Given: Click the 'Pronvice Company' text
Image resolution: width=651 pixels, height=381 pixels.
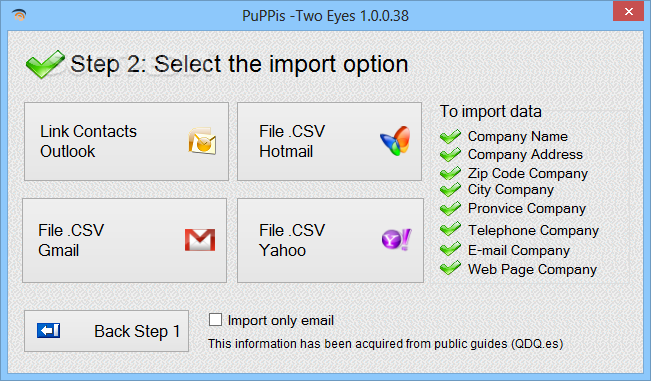Looking at the screenshot, I should pos(527,209).
